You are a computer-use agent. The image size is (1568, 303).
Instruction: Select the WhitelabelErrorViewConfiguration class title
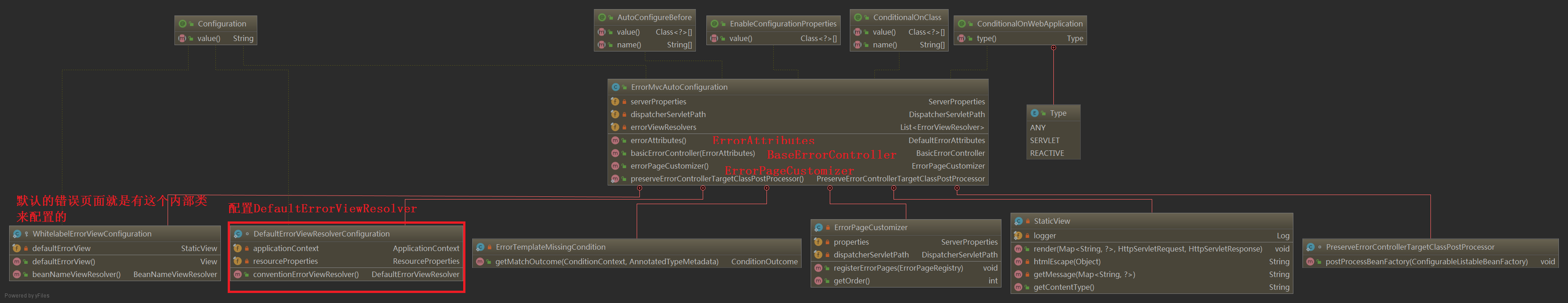(x=92, y=234)
